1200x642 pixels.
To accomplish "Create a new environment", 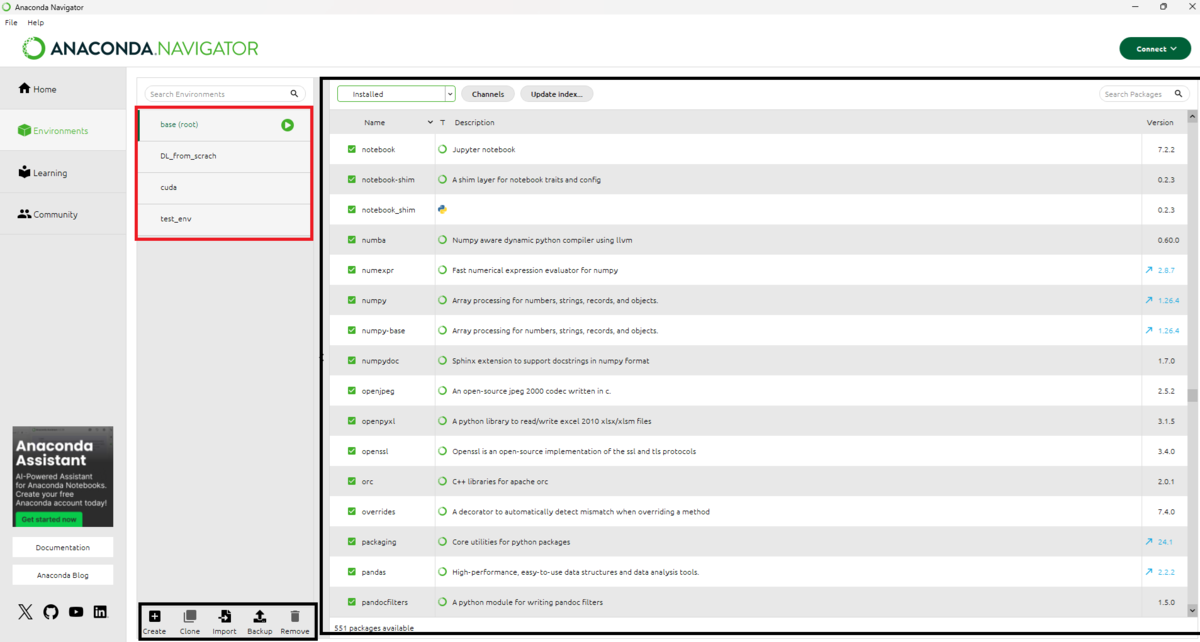I will 154,622.
